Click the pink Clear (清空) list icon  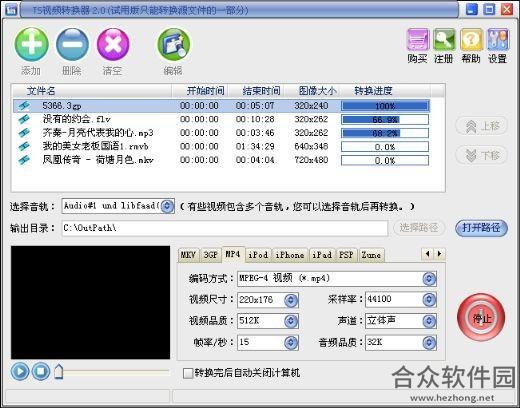tap(113, 44)
